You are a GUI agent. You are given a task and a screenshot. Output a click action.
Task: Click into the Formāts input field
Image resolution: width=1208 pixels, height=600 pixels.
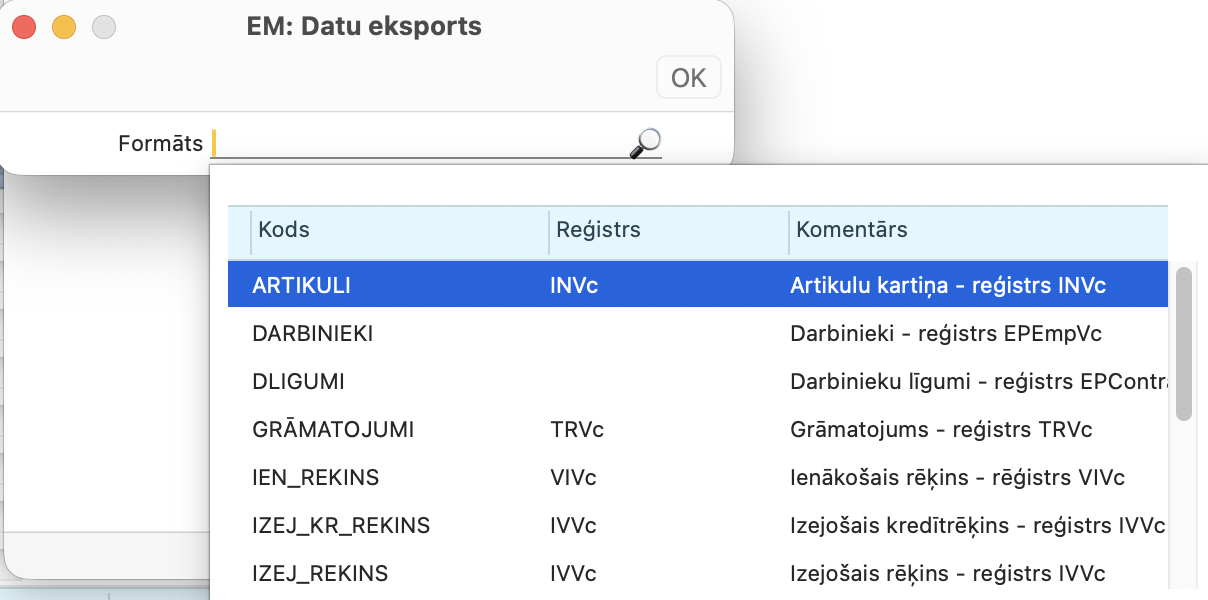(x=420, y=144)
